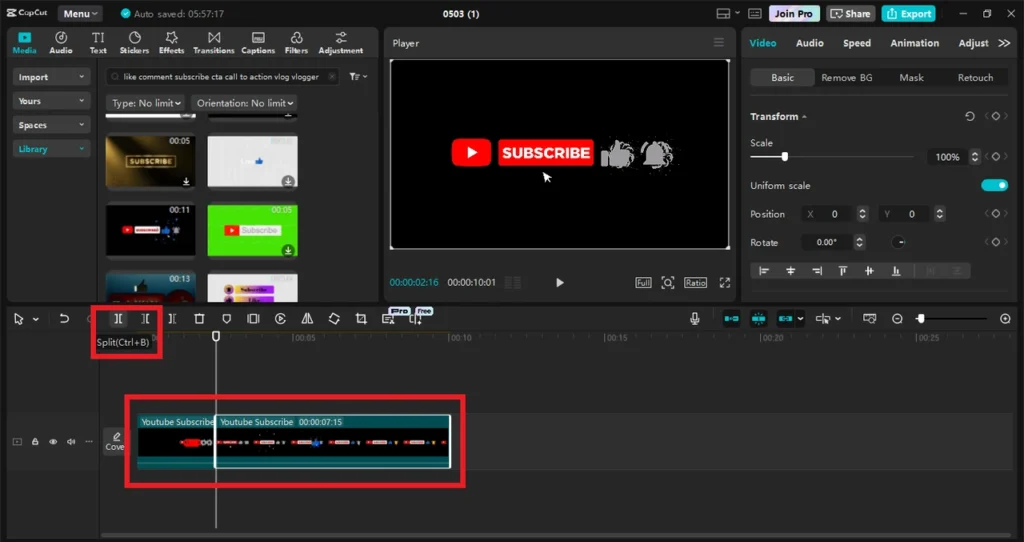
Task: Toggle main track magnet snapping
Action: 731,319
